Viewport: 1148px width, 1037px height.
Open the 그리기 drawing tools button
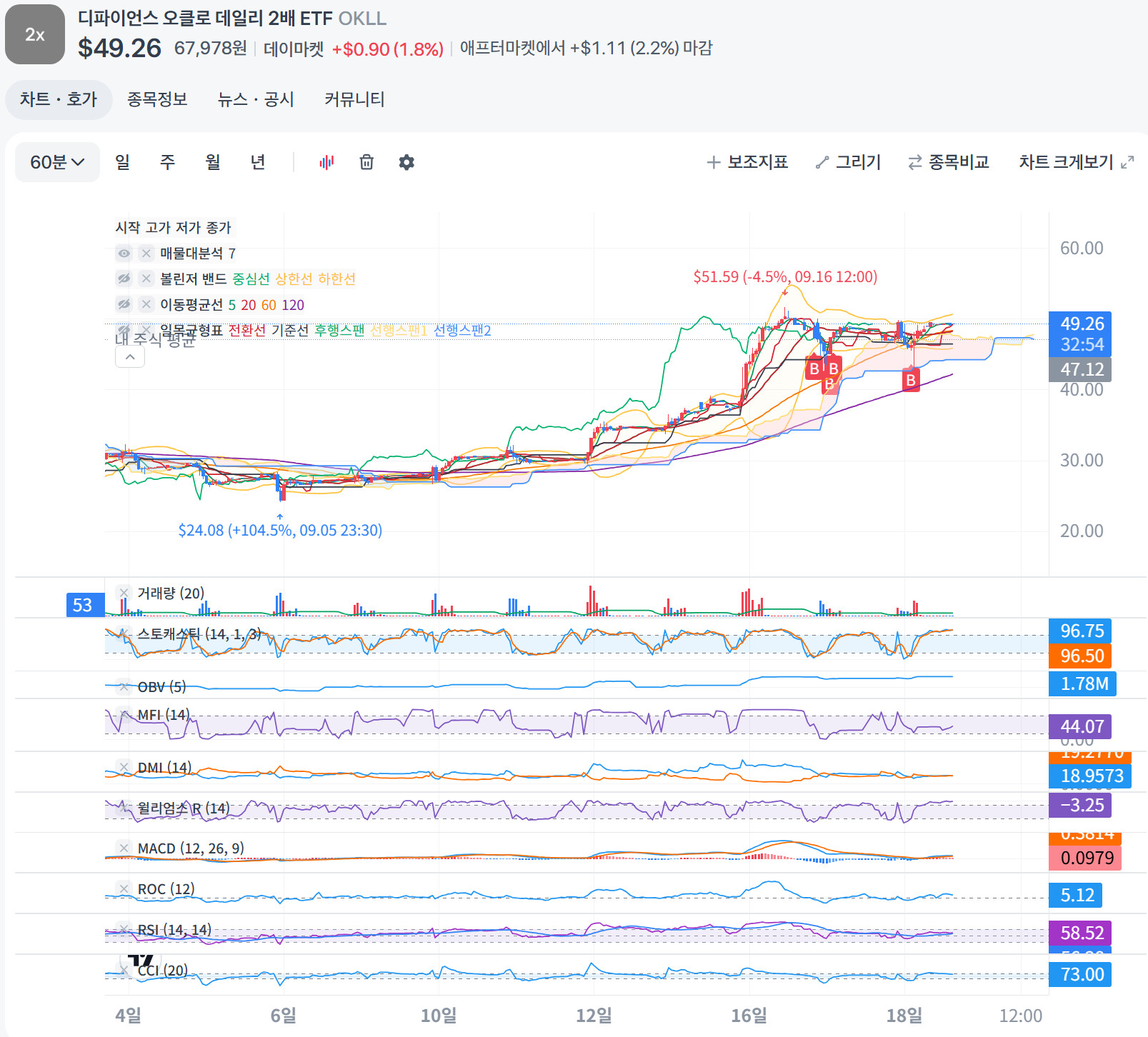pos(848,162)
